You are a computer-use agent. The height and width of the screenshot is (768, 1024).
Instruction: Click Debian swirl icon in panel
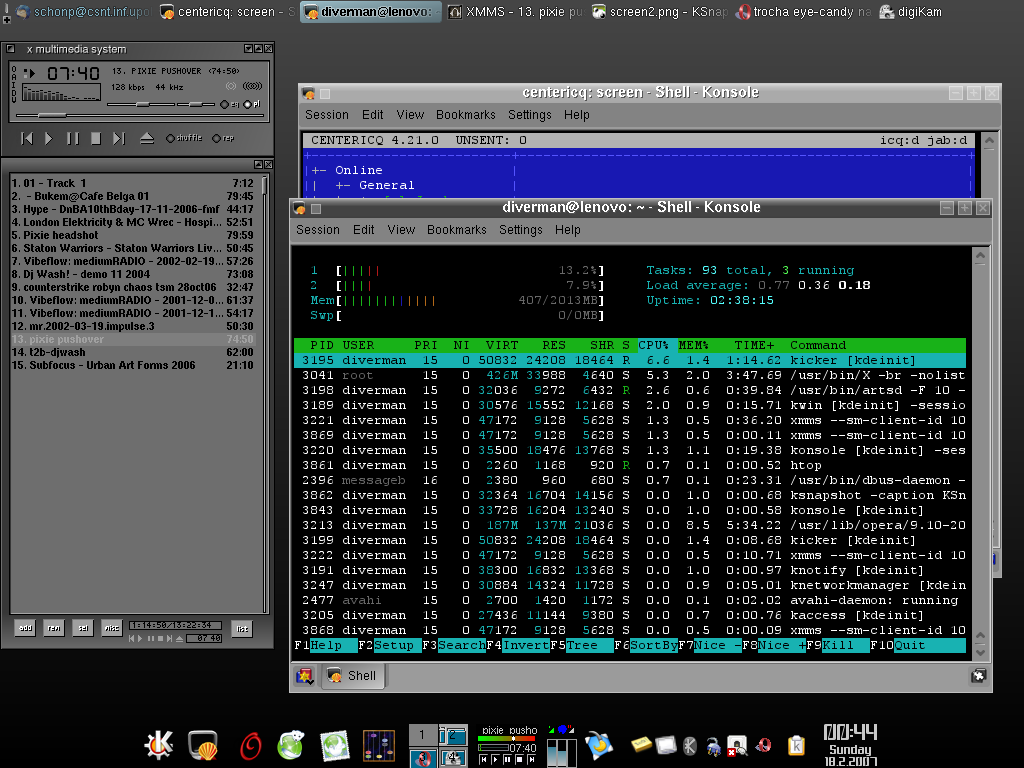250,746
